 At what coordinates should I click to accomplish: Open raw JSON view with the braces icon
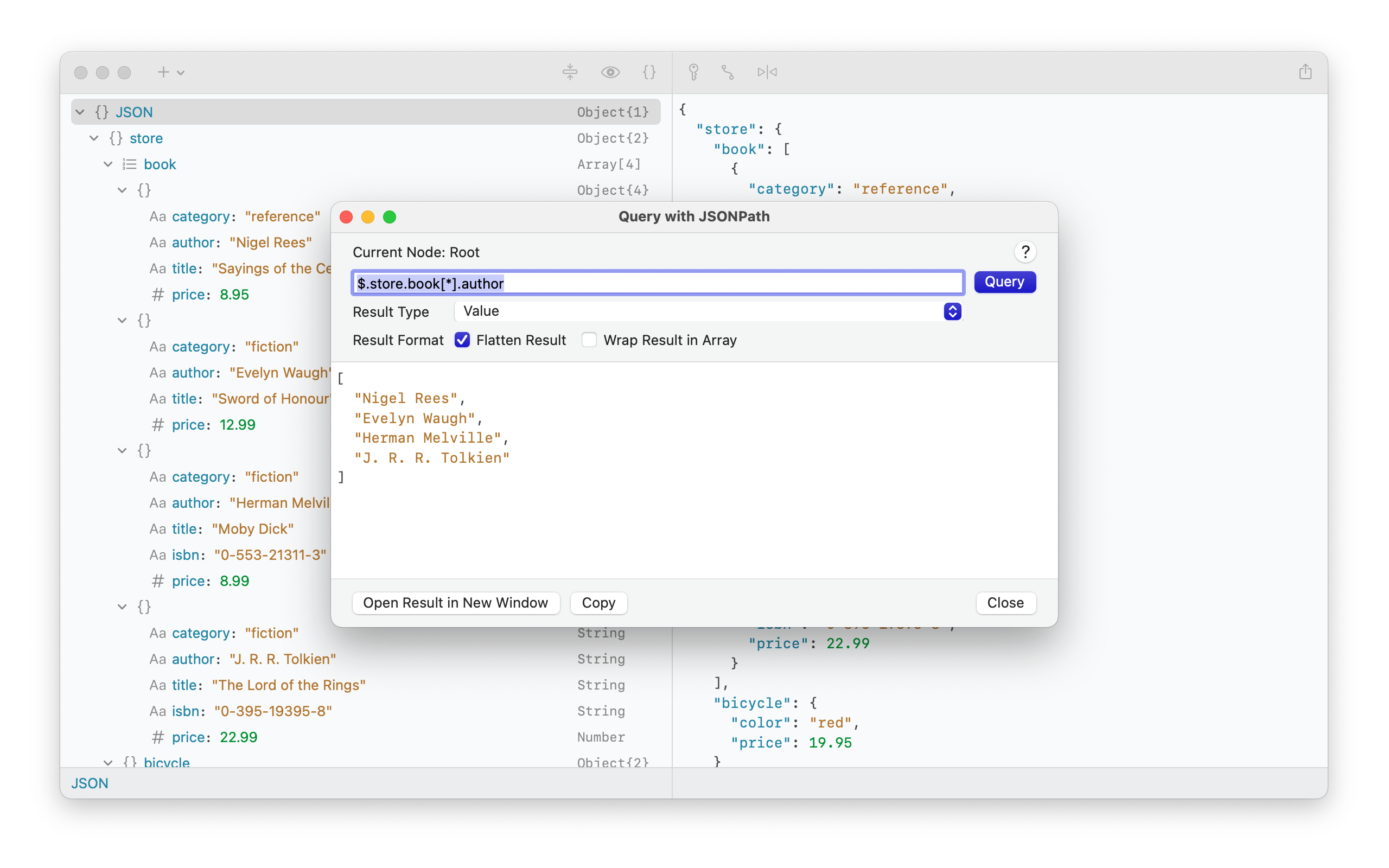649,72
